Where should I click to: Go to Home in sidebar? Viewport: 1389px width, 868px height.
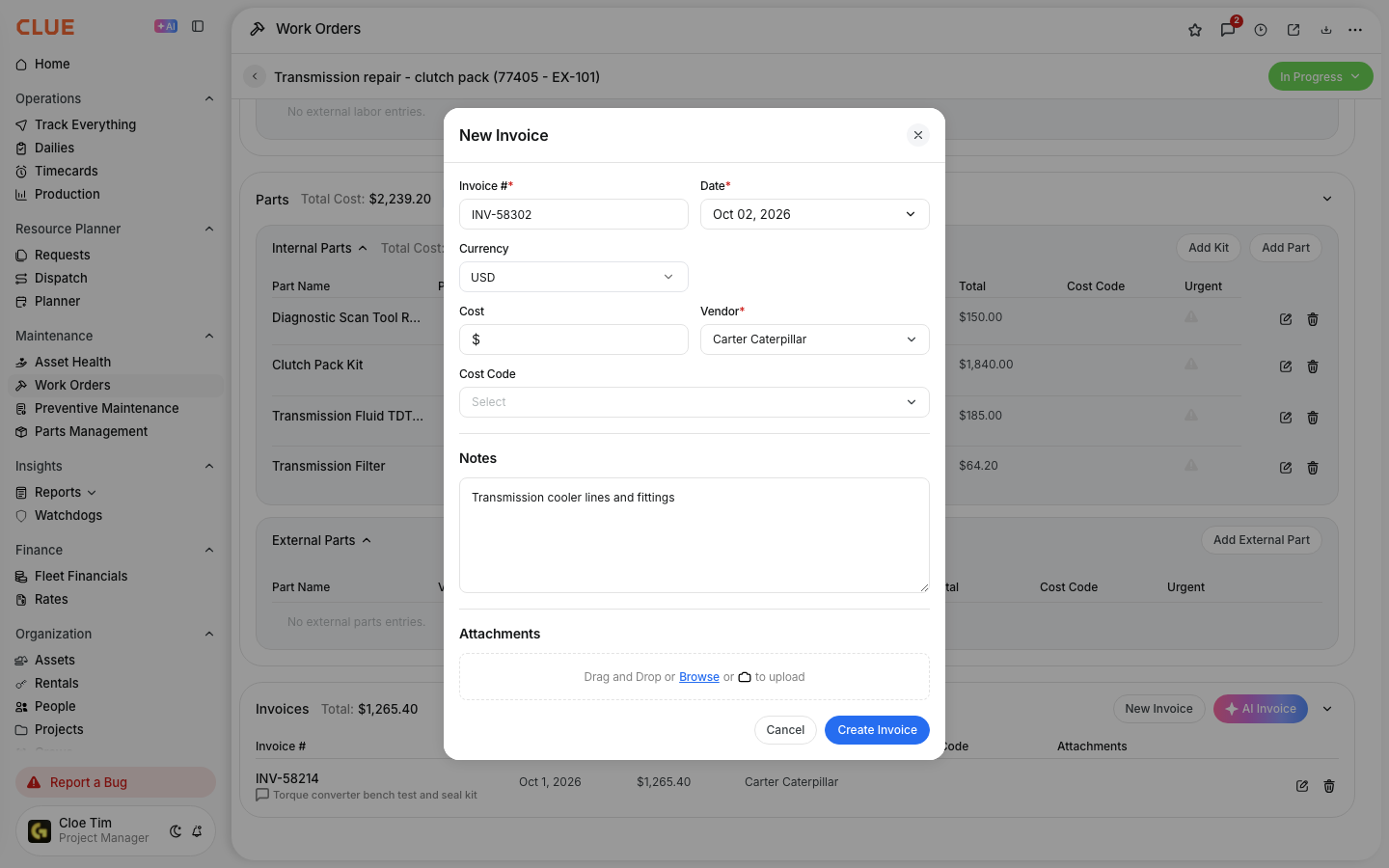(x=52, y=64)
